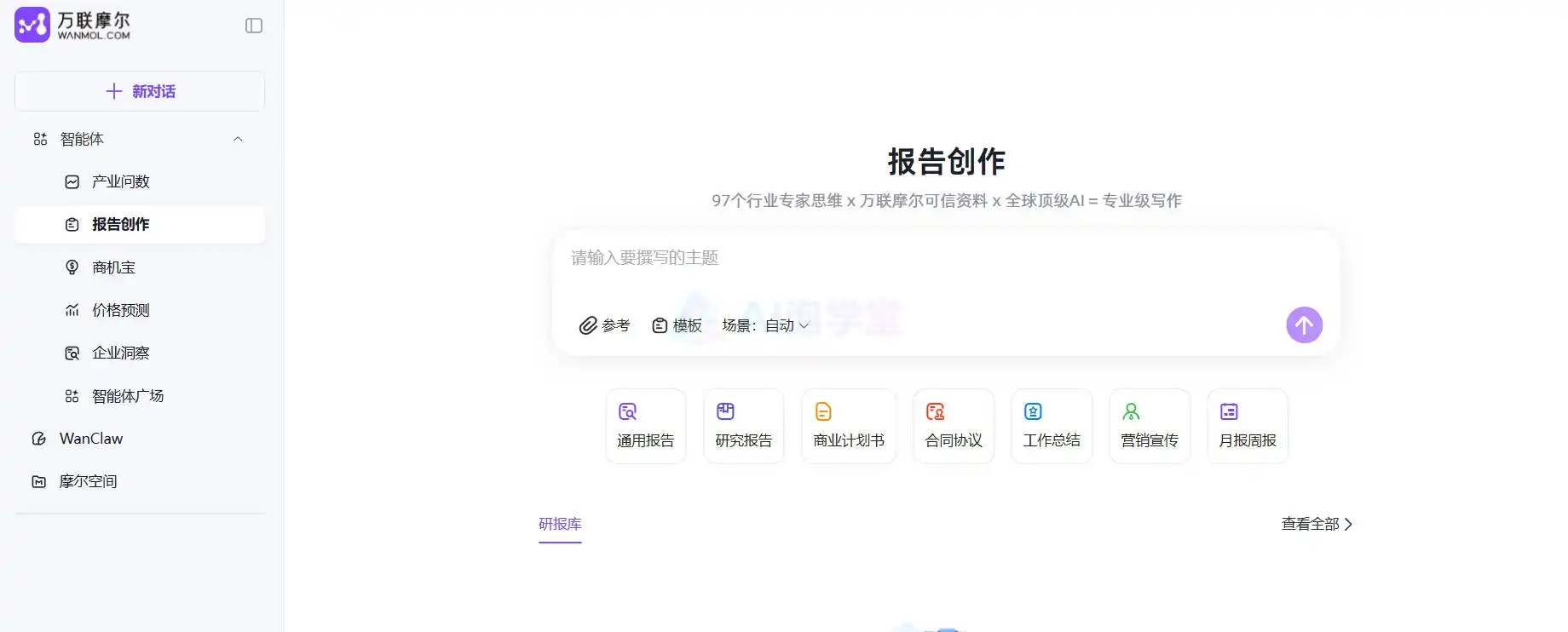Click the 商机宝 lightbulb icon
The image size is (1568, 632).
[x=72, y=267]
